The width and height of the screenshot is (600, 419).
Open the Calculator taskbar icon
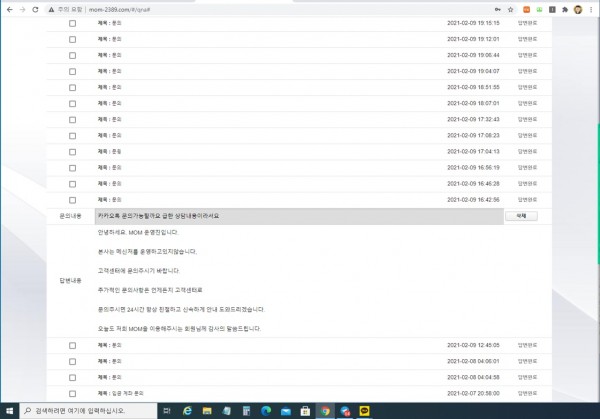click(246, 411)
